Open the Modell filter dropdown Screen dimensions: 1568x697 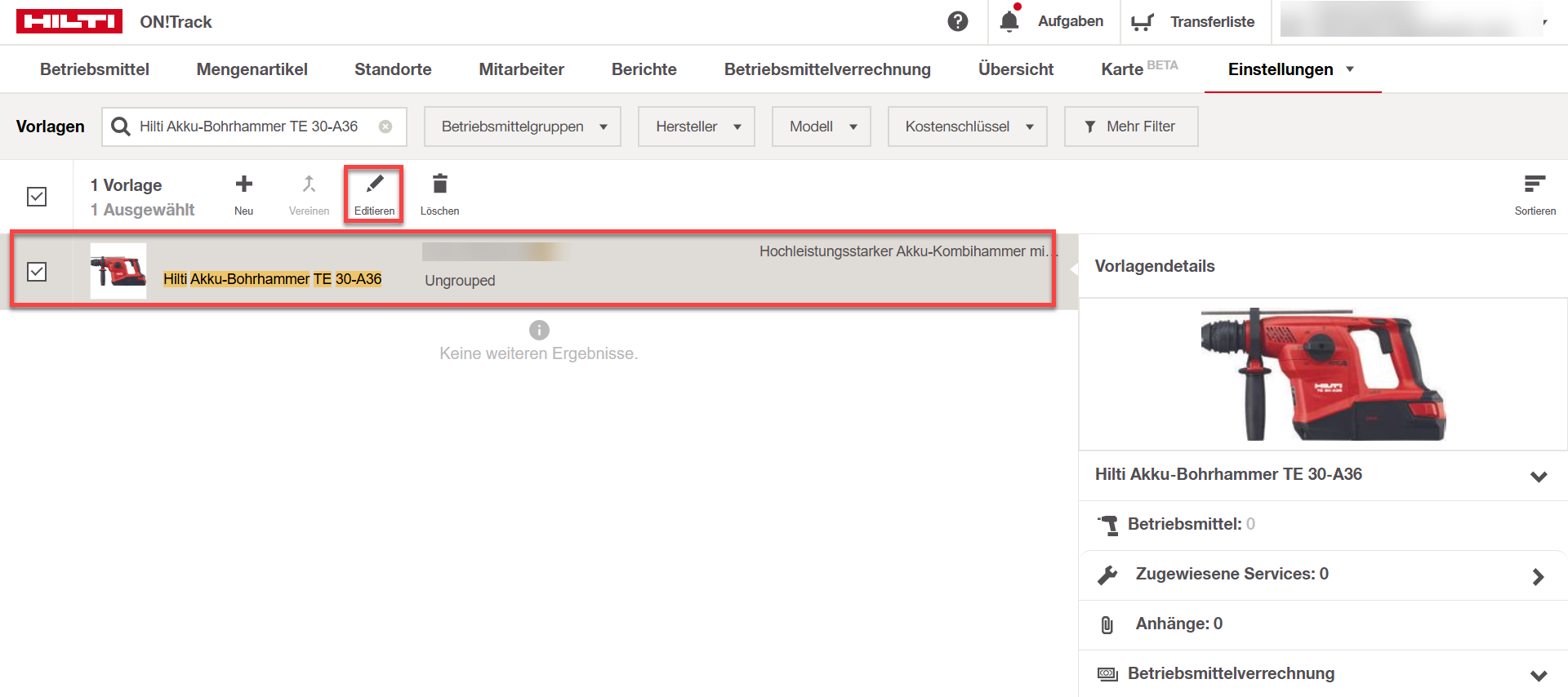coord(822,127)
